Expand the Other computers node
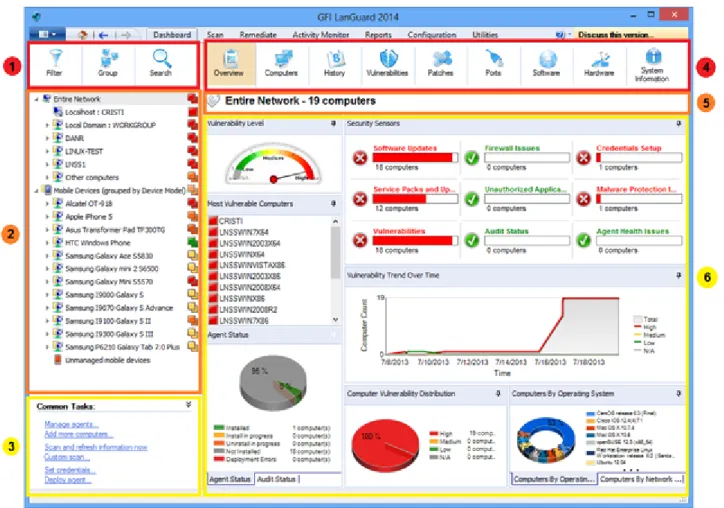The width and height of the screenshot is (724, 508). pos(47,177)
